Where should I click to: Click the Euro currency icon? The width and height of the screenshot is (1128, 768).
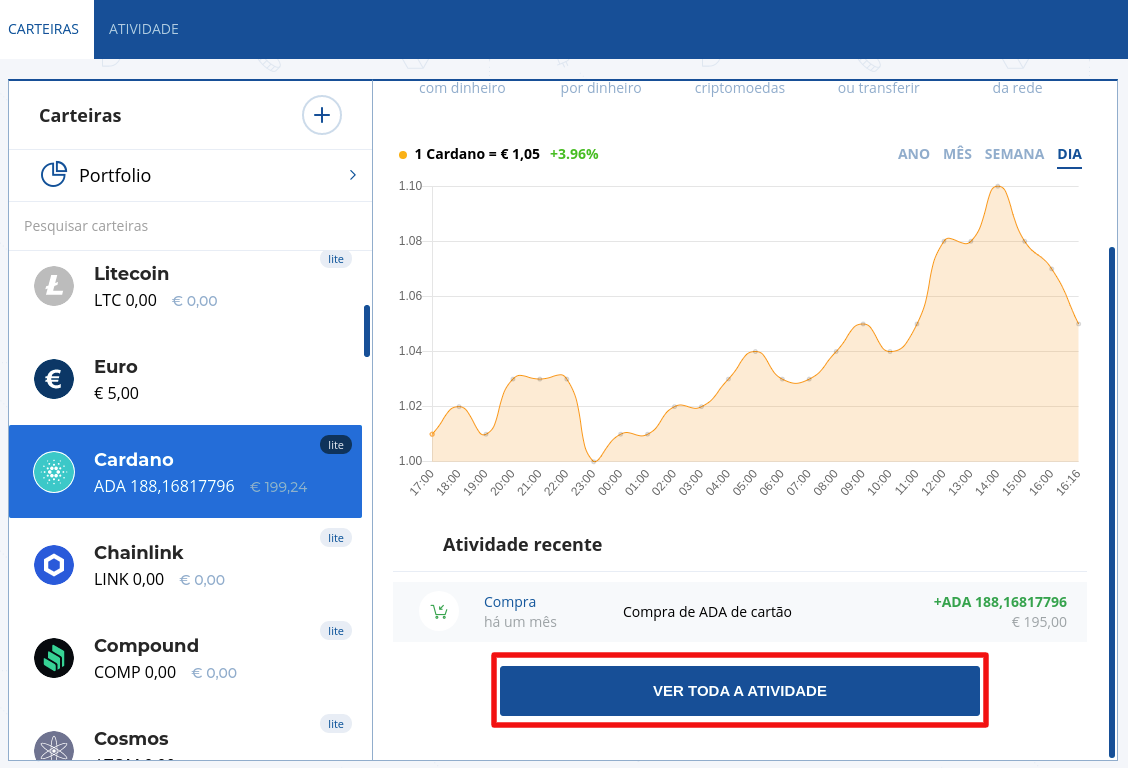pyautogui.click(x=54, y=379)
